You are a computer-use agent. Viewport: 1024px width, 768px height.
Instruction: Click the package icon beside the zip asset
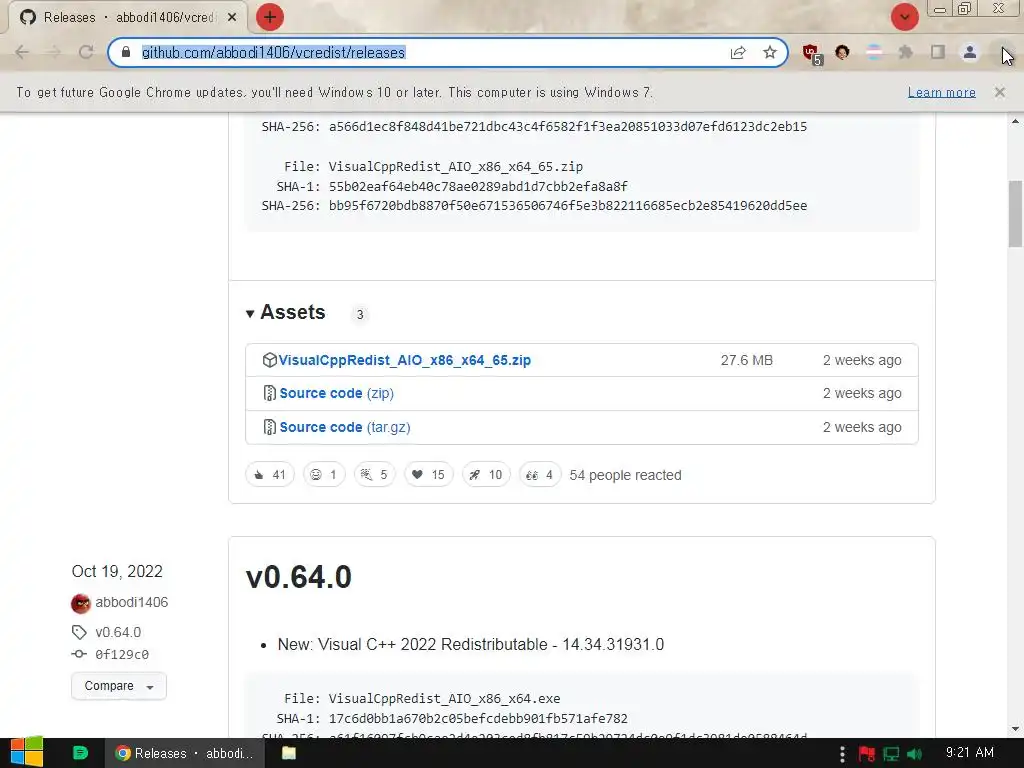pos(269,360)
